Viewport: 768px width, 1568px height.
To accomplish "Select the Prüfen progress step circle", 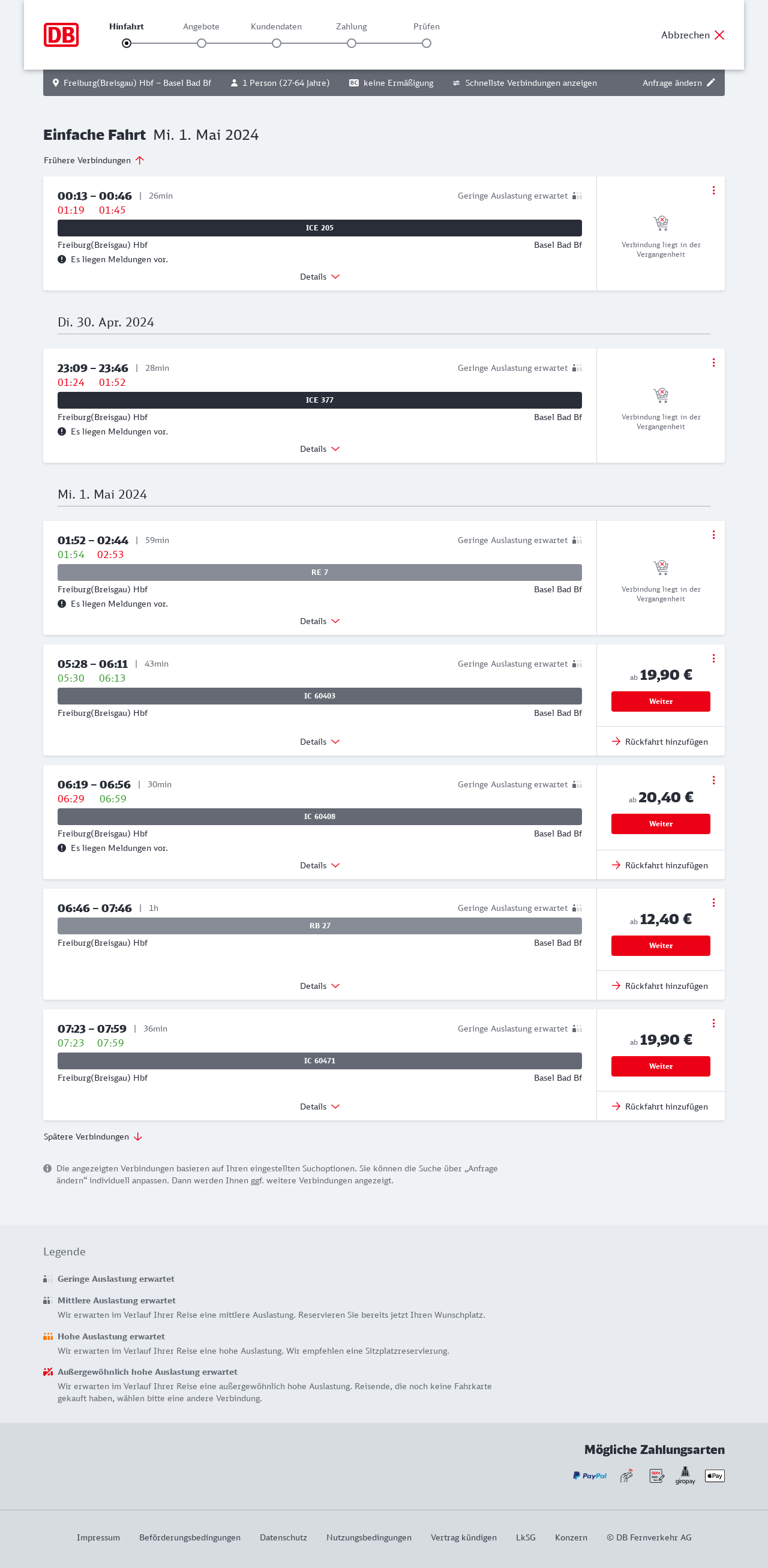I will (x=427, y=43).
